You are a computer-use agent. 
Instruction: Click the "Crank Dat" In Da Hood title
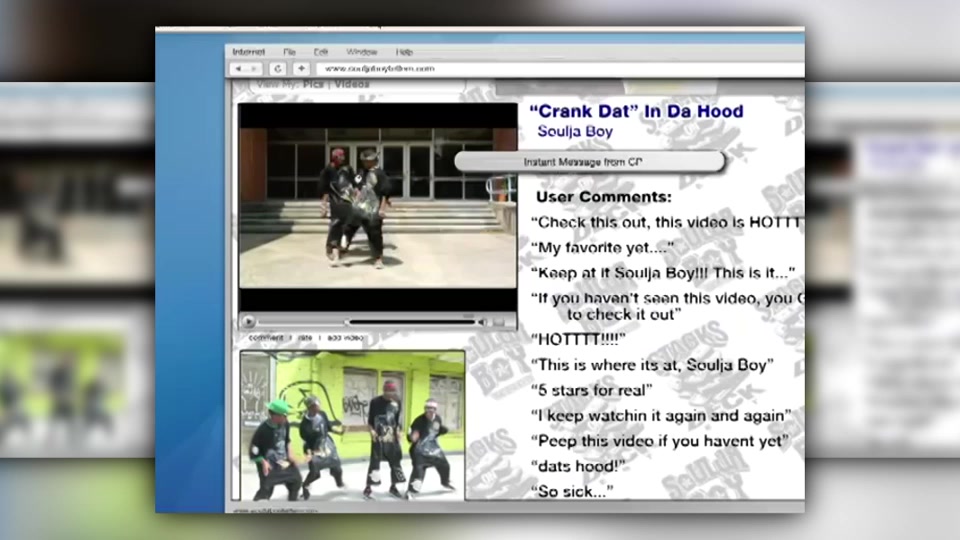636,111
